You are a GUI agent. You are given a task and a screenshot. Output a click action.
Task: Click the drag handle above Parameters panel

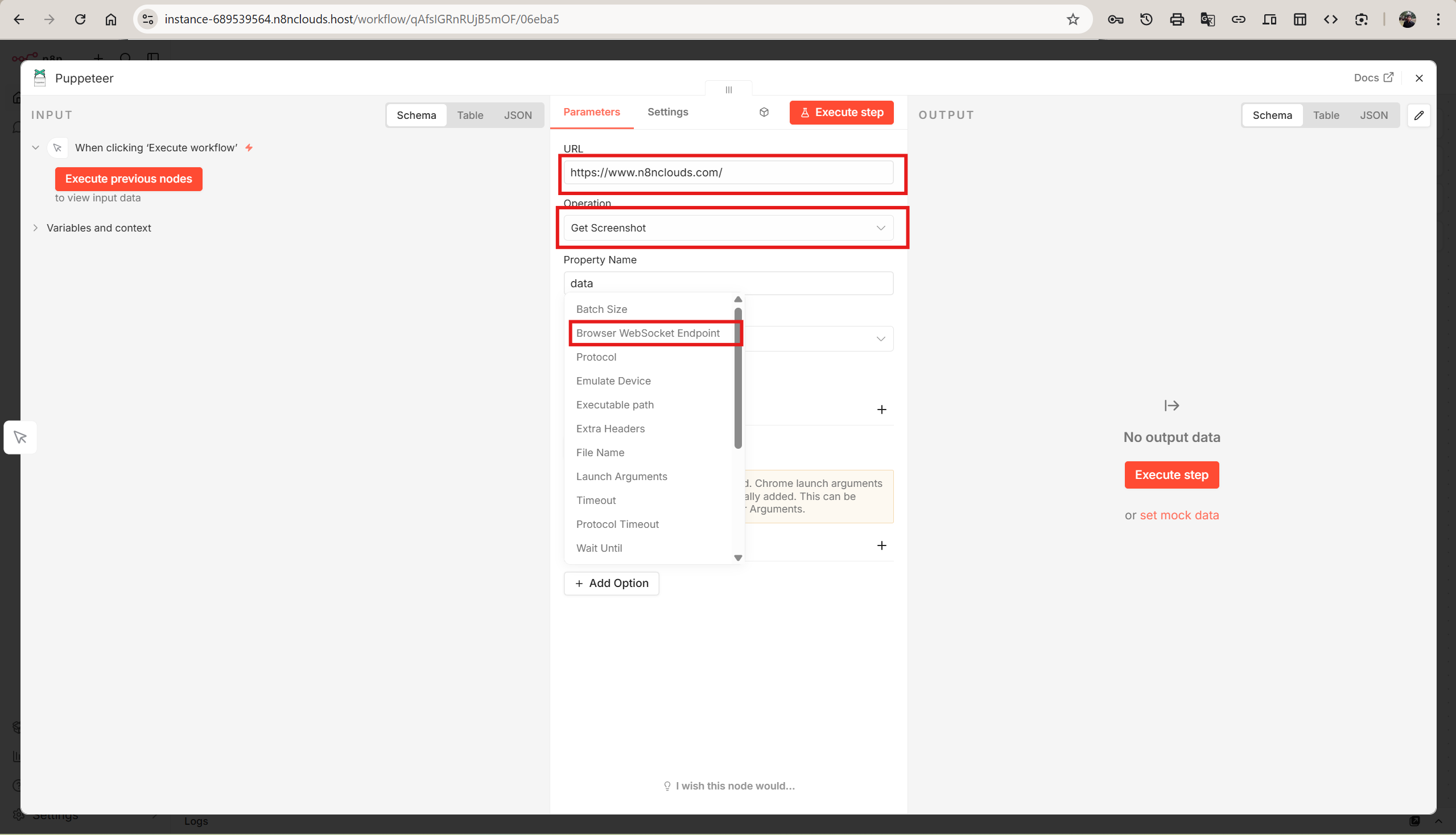click(729, 90)
